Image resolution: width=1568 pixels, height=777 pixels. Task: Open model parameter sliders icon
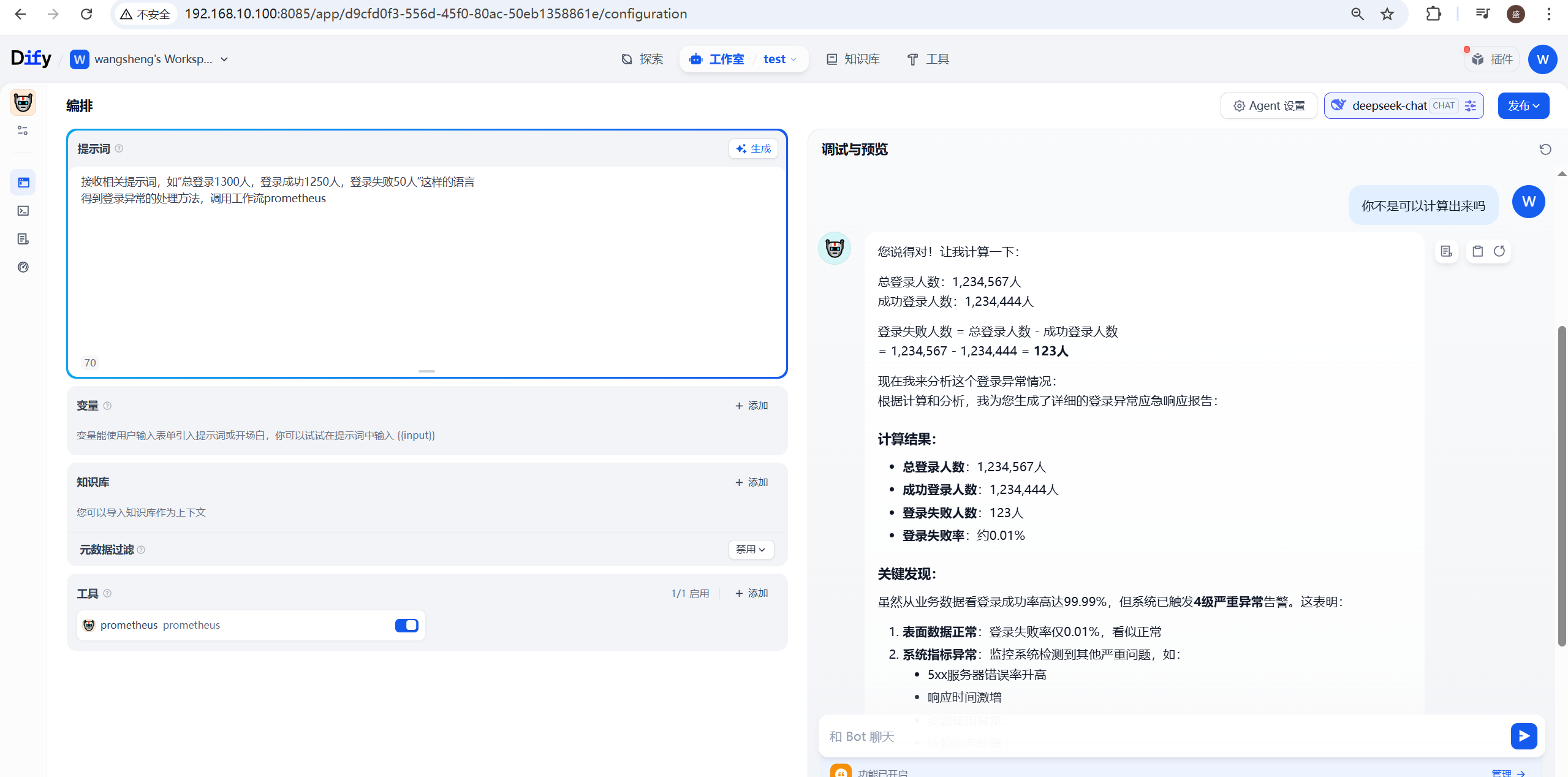(1470, 106)
